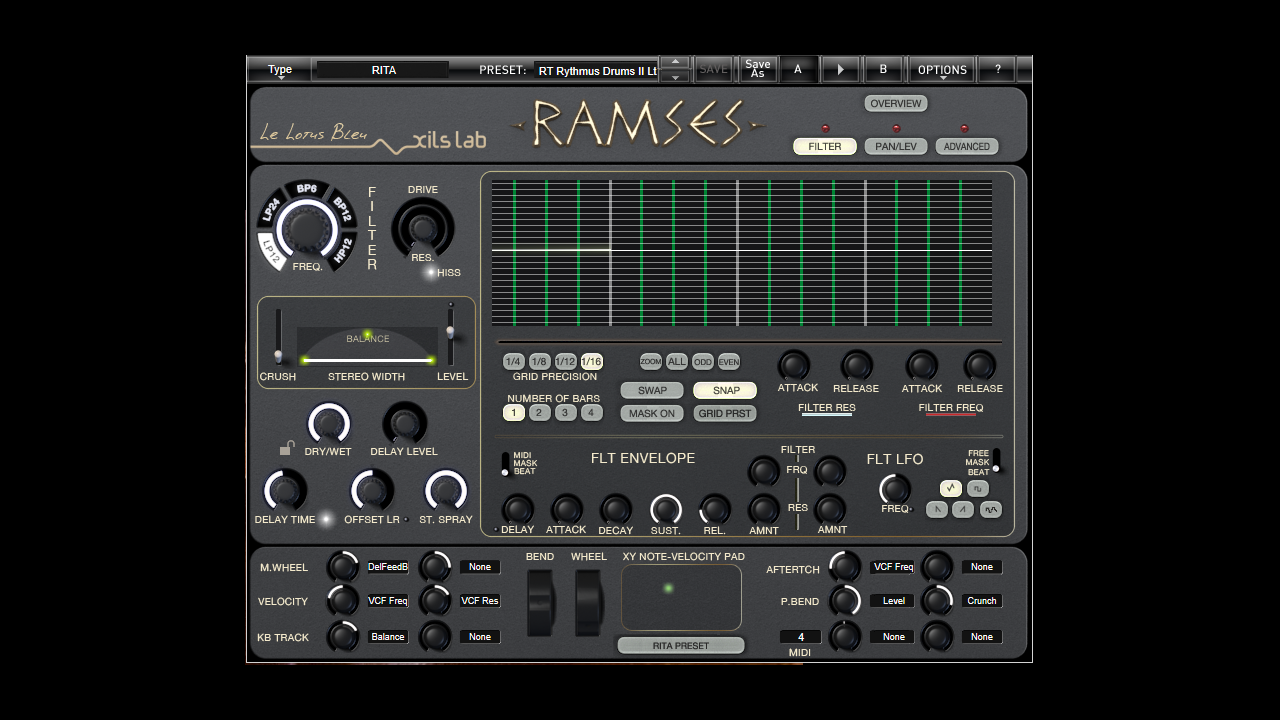Screen dimensions: 1280x720
Task: Open the OVERVIEW page
Action: point(896,103)
